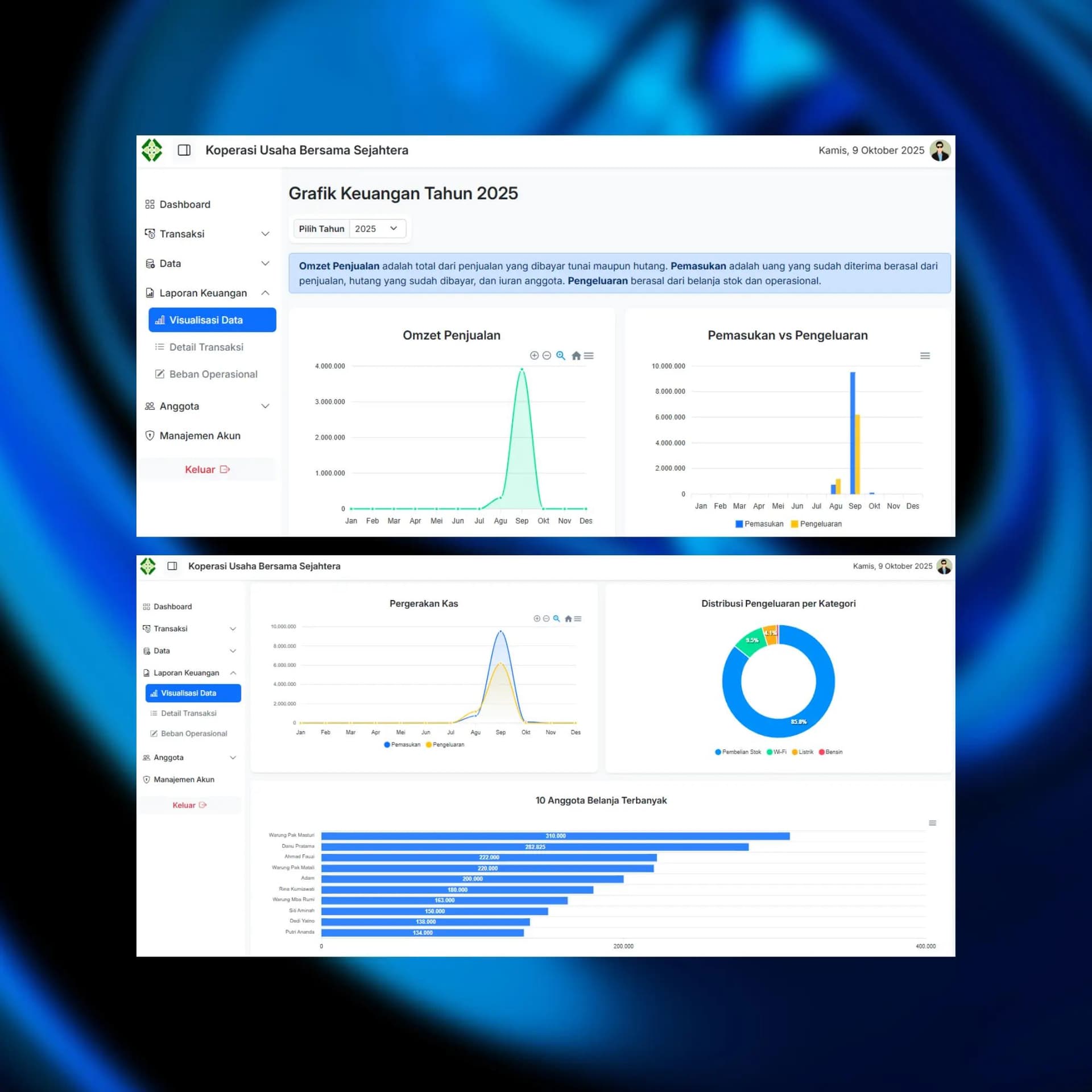Viewport: 1092px width, 1092px height.
Task: Open the Pilih Tahun 2025 dropdown
Action: (376, 229)
